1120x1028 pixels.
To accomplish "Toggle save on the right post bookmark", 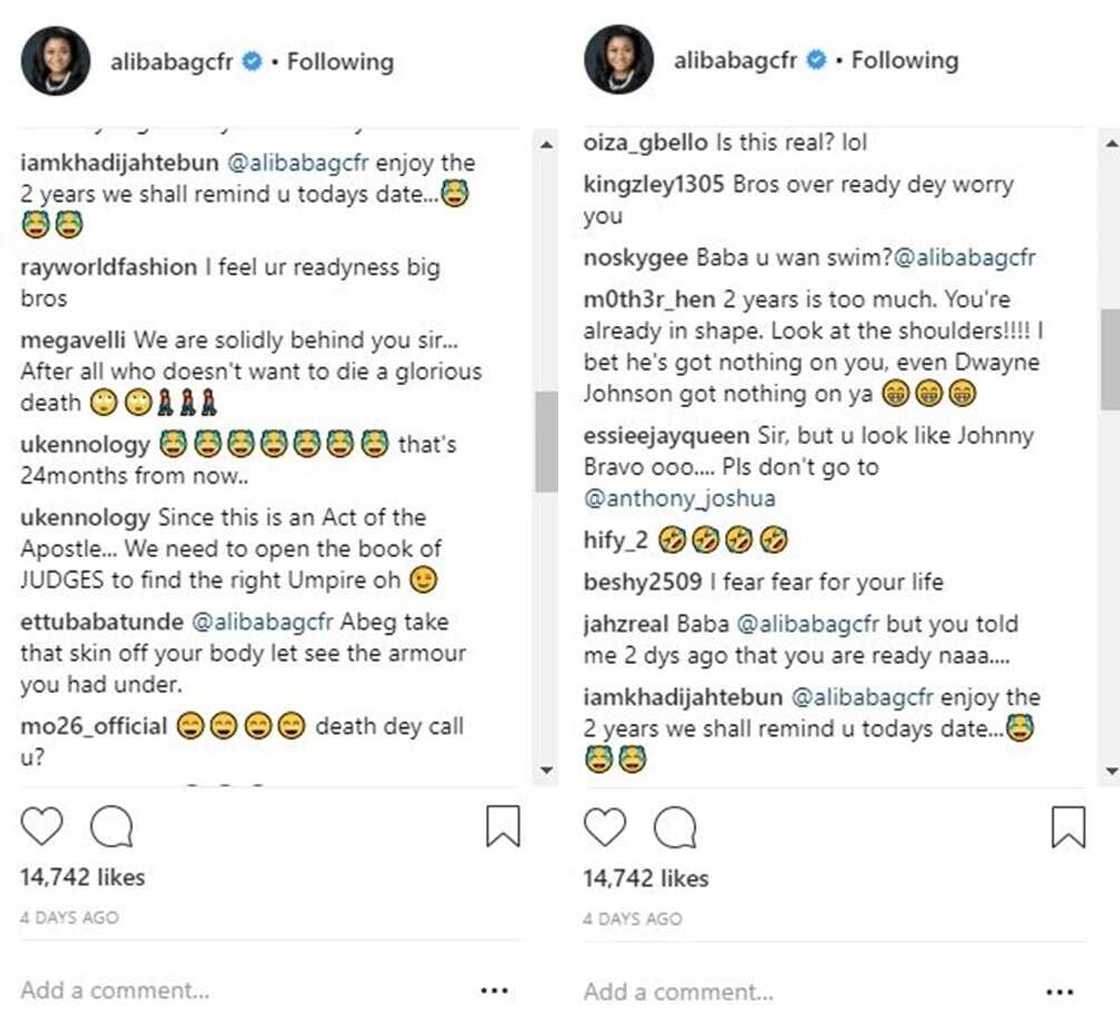I will click(x=1070, y=827).
